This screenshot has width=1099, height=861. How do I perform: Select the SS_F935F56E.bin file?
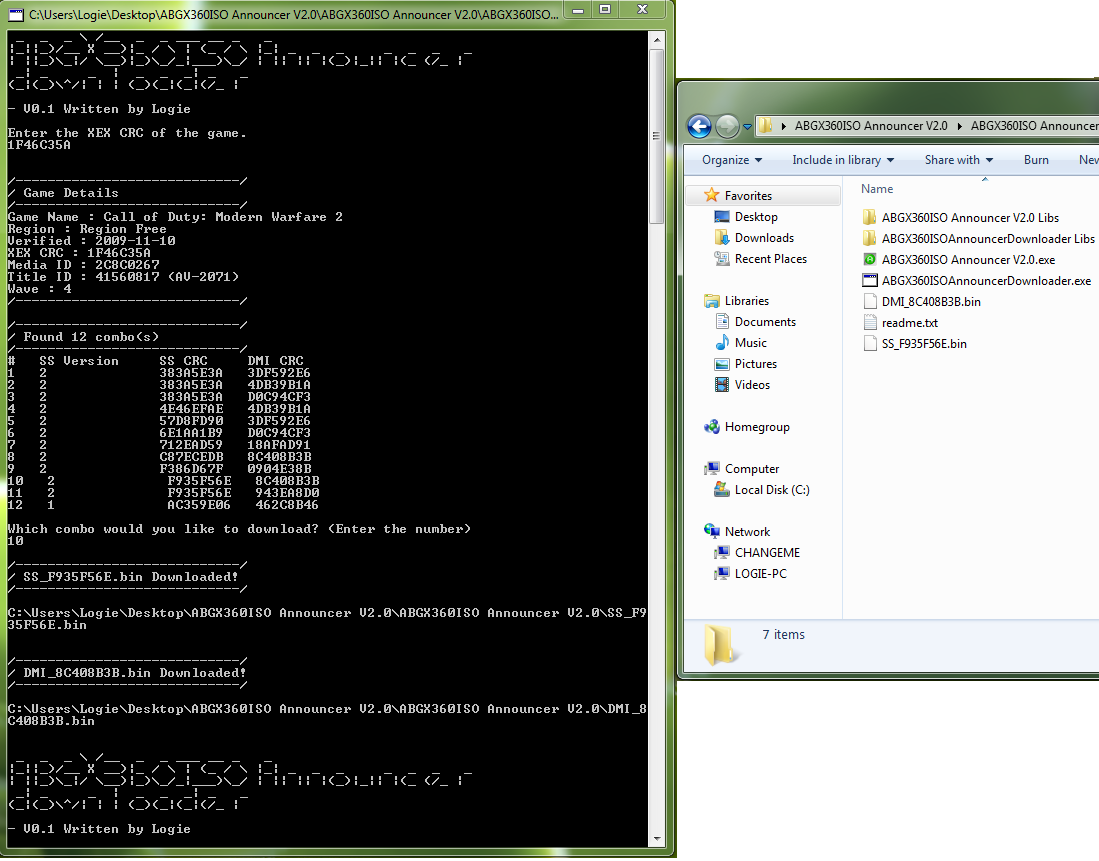924,344
